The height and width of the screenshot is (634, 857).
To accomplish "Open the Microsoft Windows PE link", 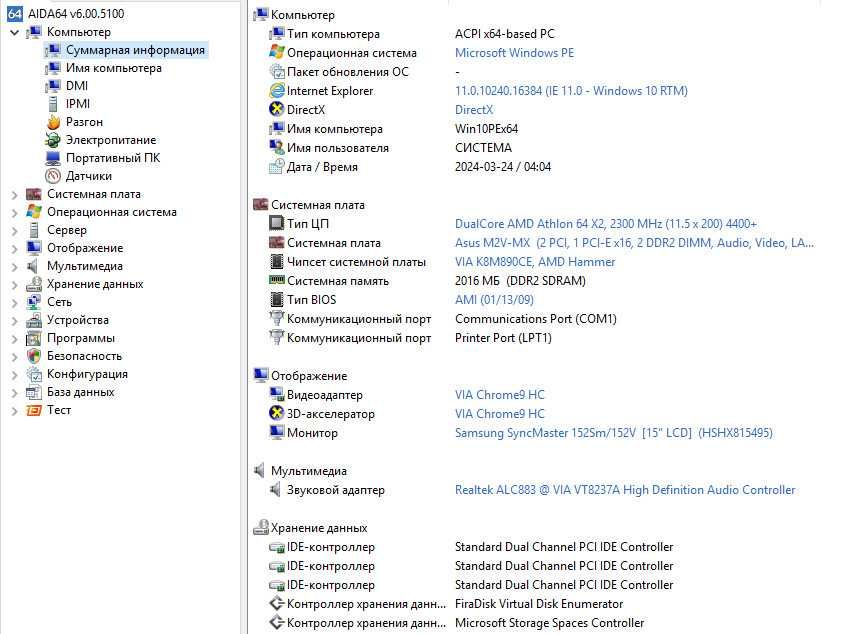I will [514, 53].
